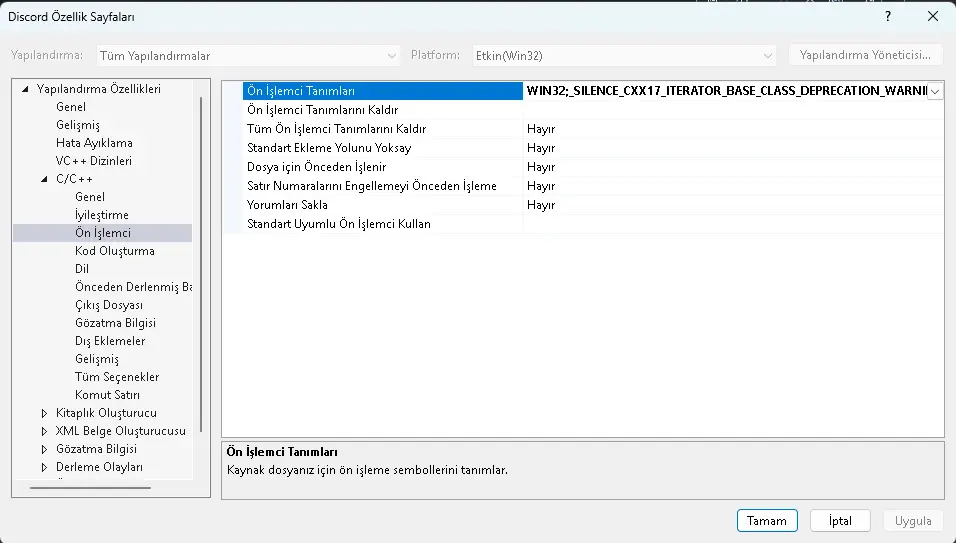Close the Discord Özellik Sayfaları dialog

coord(933,16)
